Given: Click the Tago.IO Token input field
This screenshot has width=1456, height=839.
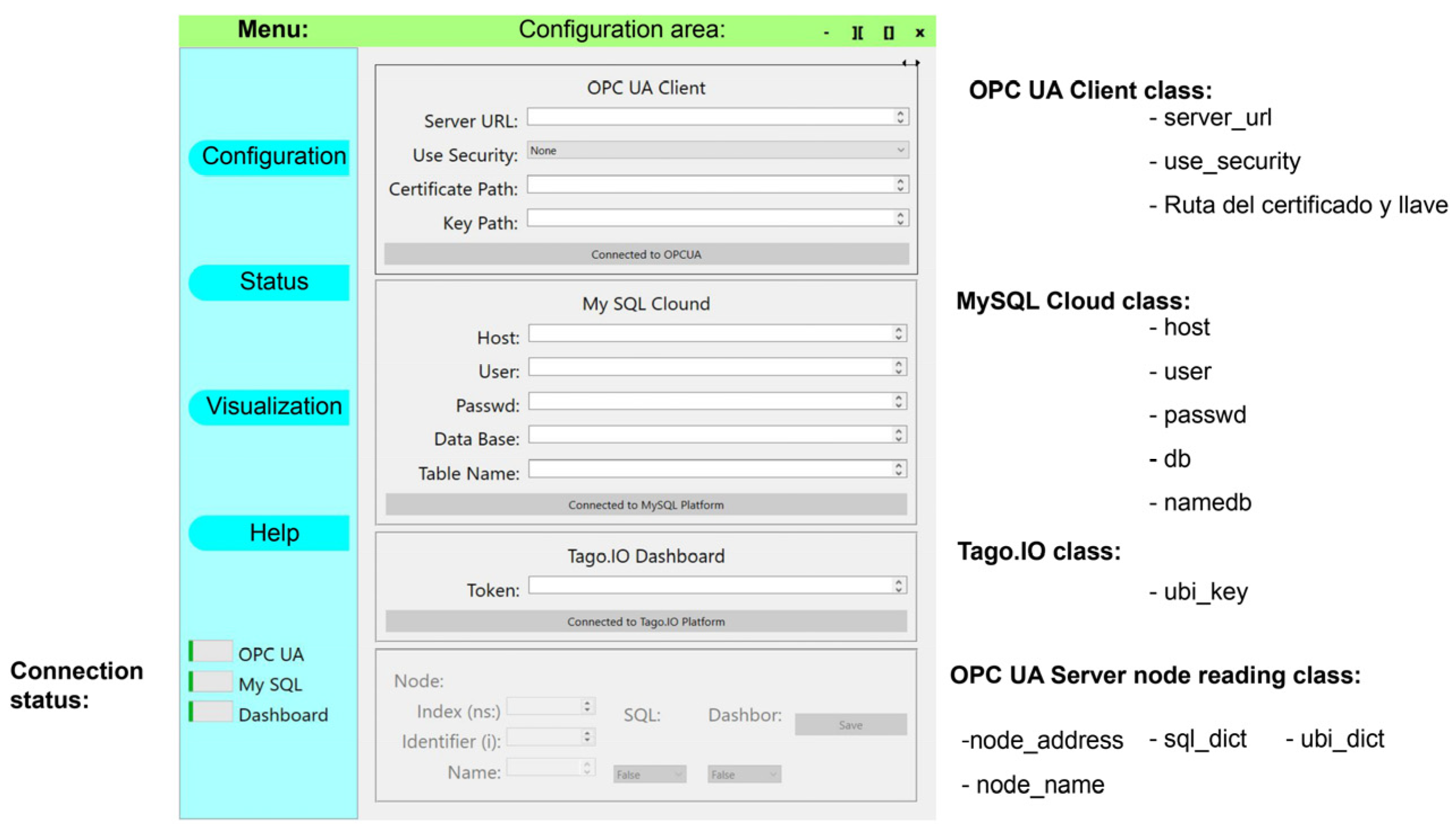Looking at the screenshot, I should (710, 585).
